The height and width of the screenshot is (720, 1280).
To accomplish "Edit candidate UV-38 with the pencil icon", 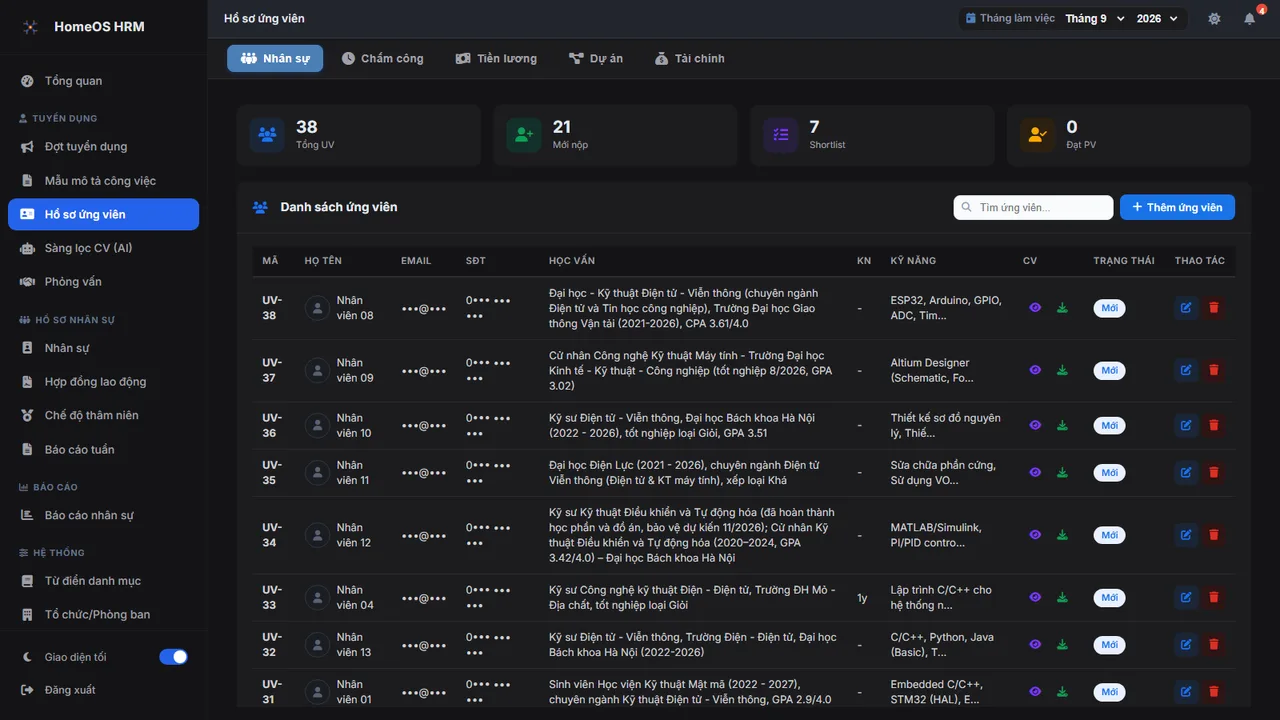I will 1186,308.
